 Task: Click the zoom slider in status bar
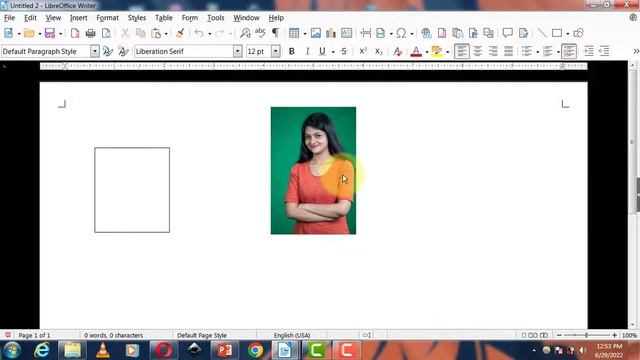[587, 335]
